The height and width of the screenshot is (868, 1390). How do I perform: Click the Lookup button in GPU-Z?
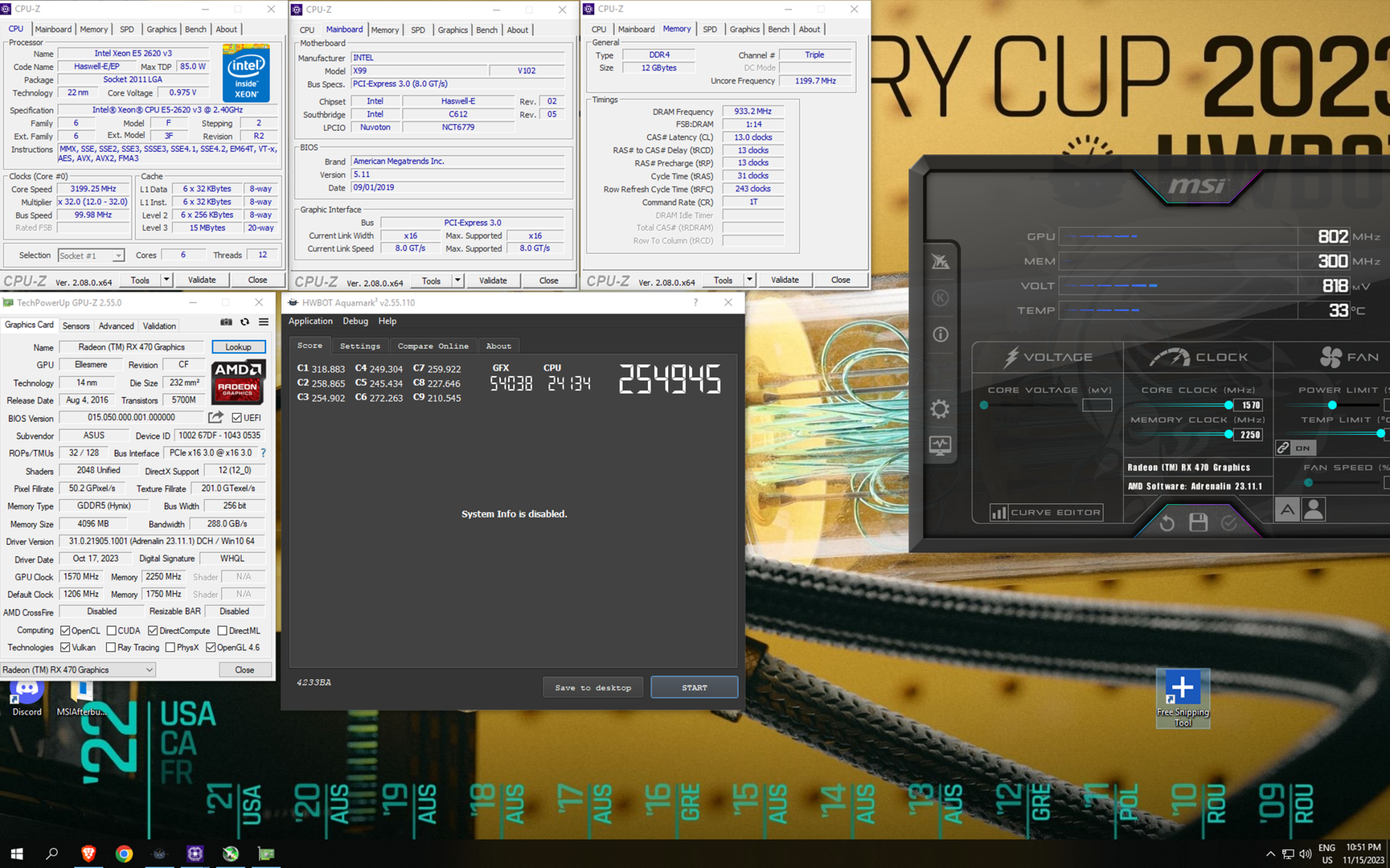(x=238, y=347)
